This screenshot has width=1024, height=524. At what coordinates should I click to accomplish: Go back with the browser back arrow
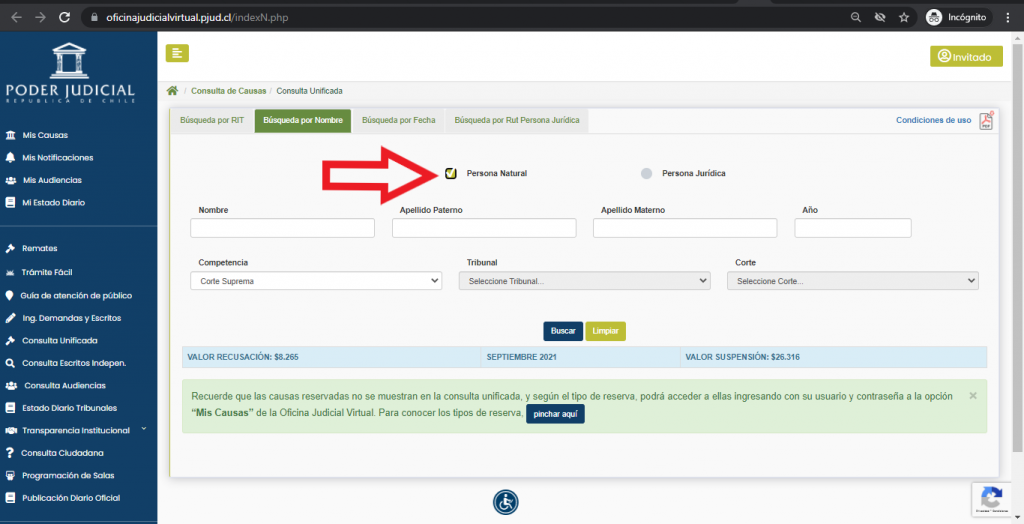16,18
